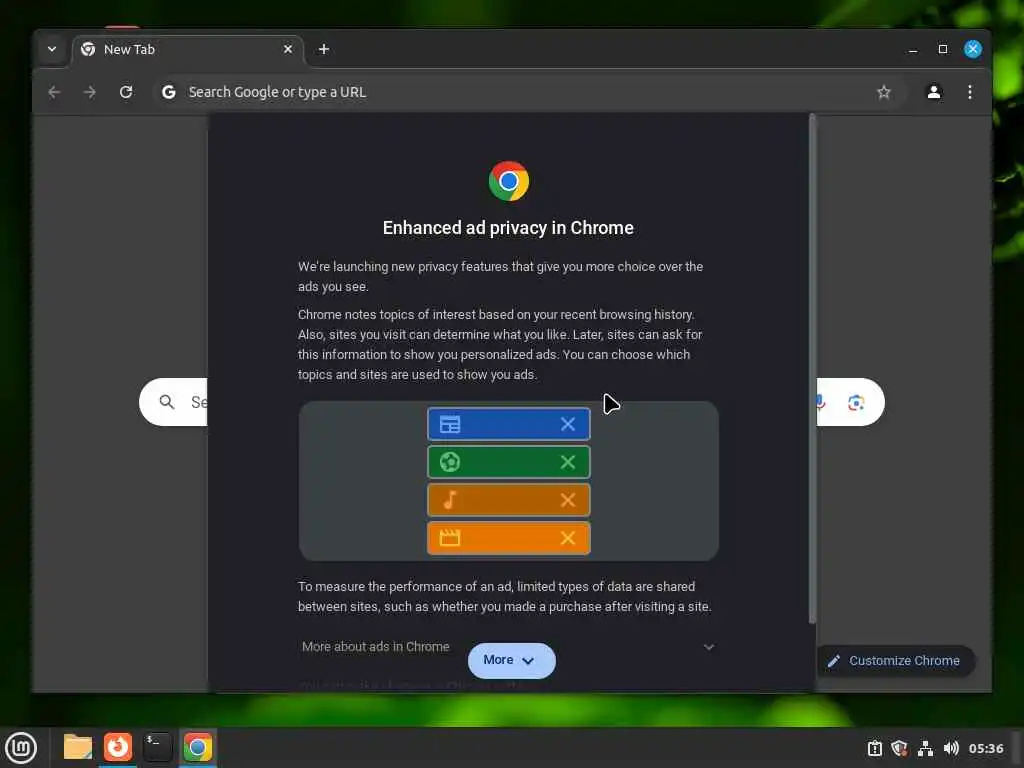Bookmark this tab with the star

tap(884, 92)
